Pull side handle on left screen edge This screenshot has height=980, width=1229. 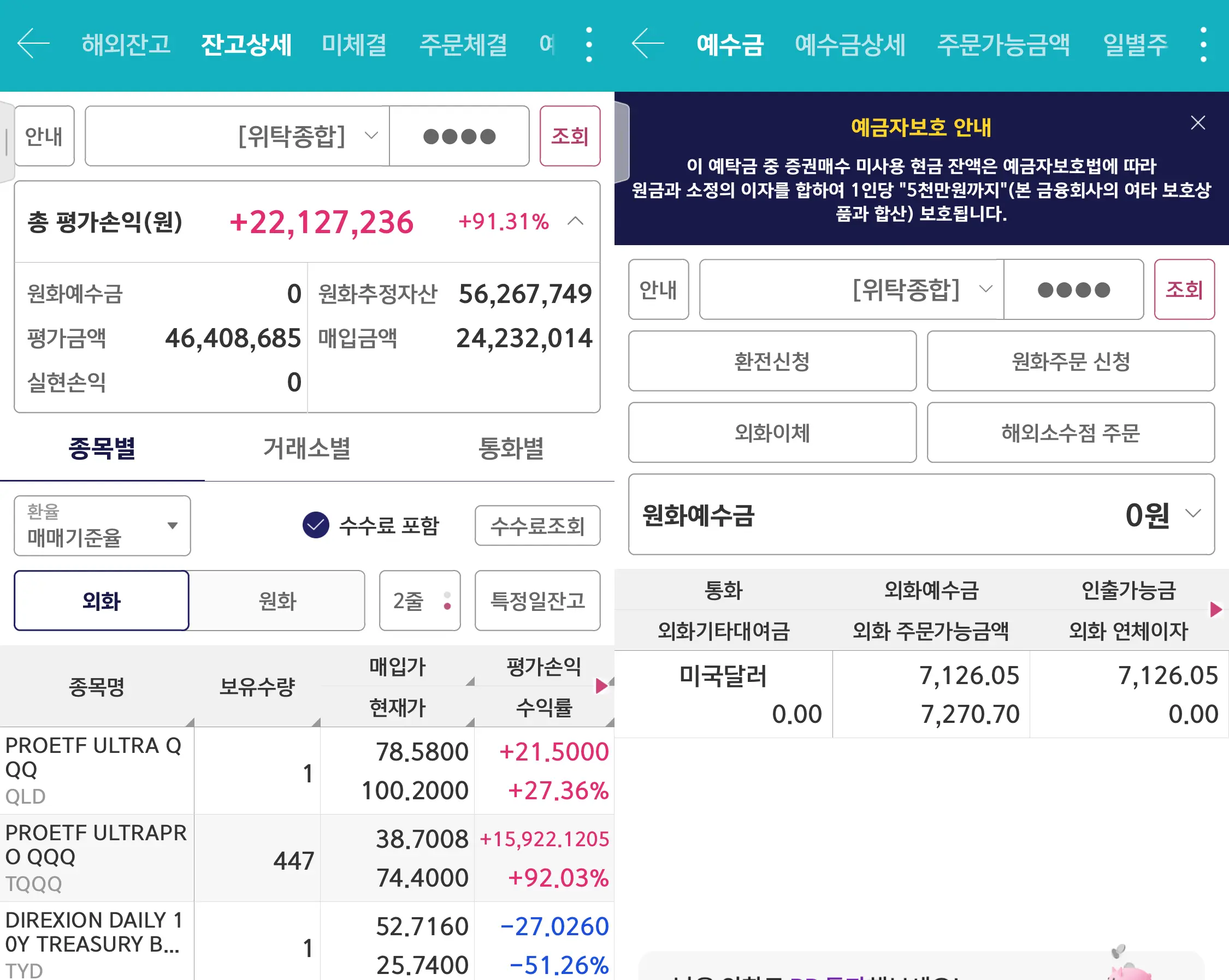[x=7, y=141]
